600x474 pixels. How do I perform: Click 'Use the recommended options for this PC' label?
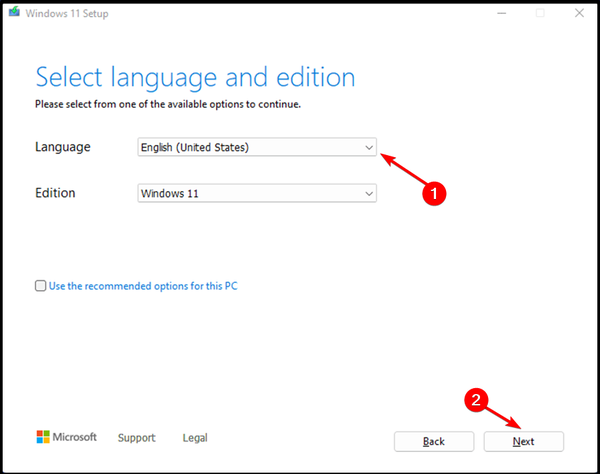143,286
